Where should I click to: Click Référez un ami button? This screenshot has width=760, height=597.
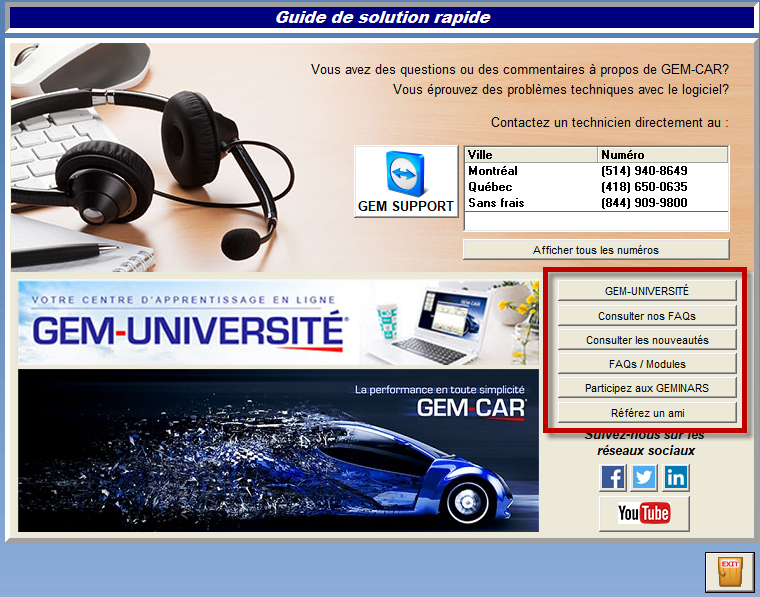[x=647, y=413]
